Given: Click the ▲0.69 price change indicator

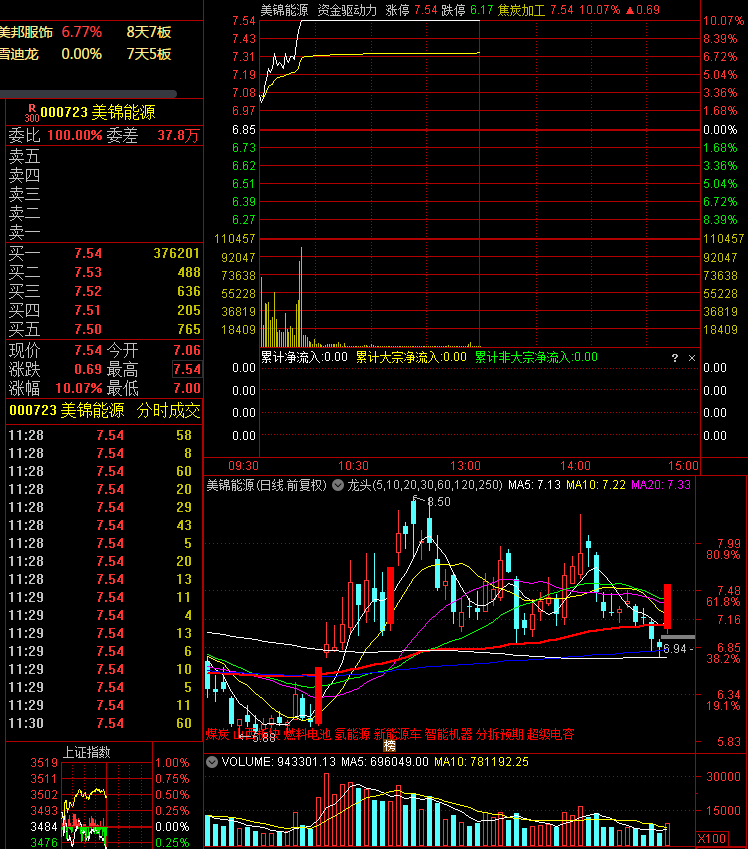Looking at the screenshot, I should (x=642, y=10).
